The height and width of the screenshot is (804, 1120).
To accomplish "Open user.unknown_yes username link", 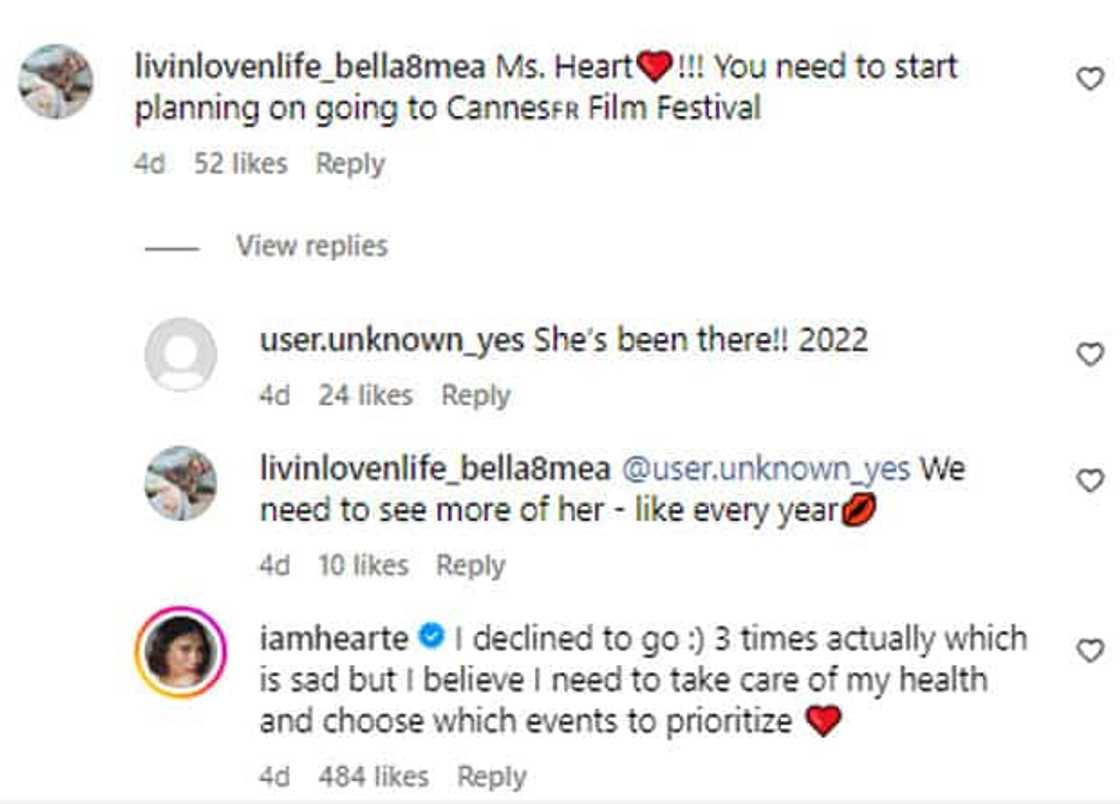I will pos(391,341).
